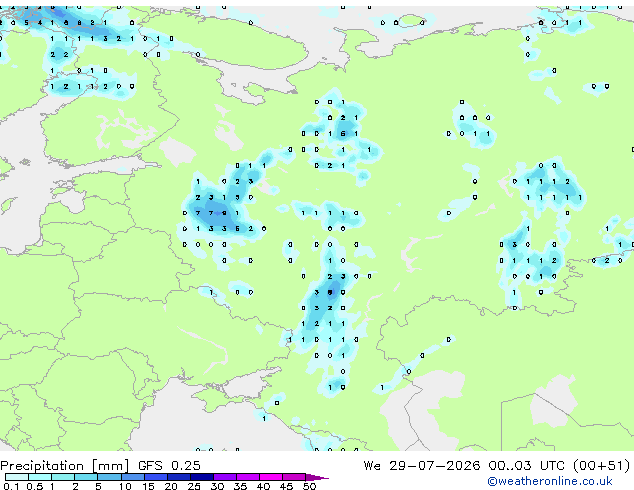Screen dimensions: 634x490
Task: Click the over-50 arrow tip of legend
Action: pyautogui.click(x=317, y=477)
